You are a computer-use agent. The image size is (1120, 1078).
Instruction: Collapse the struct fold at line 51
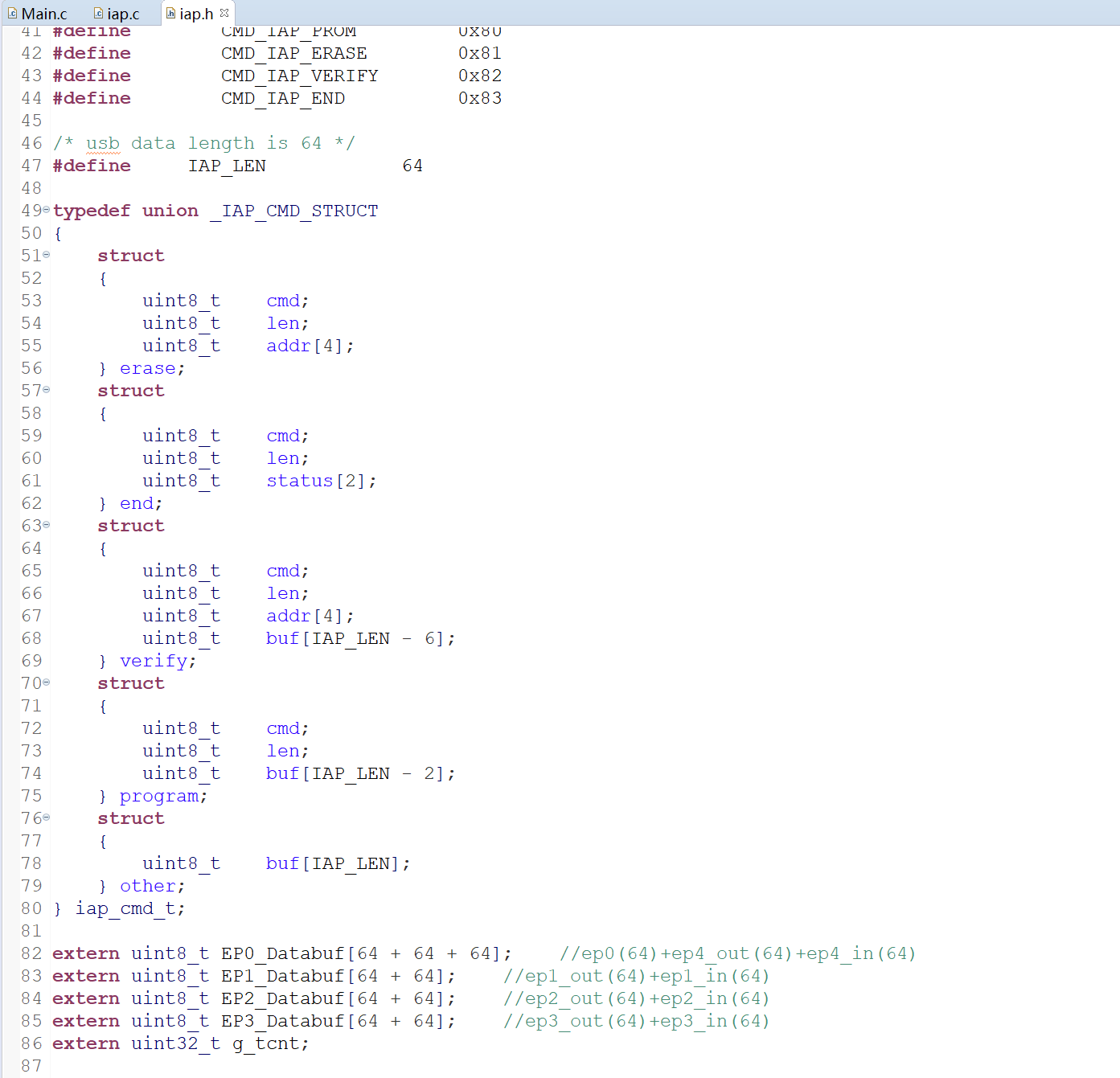pos(46,255)
